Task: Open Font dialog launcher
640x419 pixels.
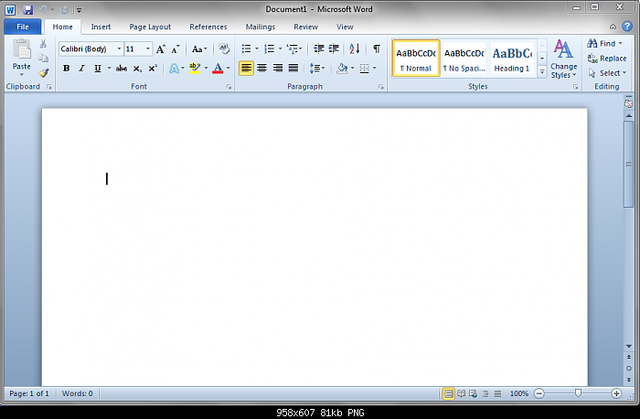Action: click(x=229, y=87)
